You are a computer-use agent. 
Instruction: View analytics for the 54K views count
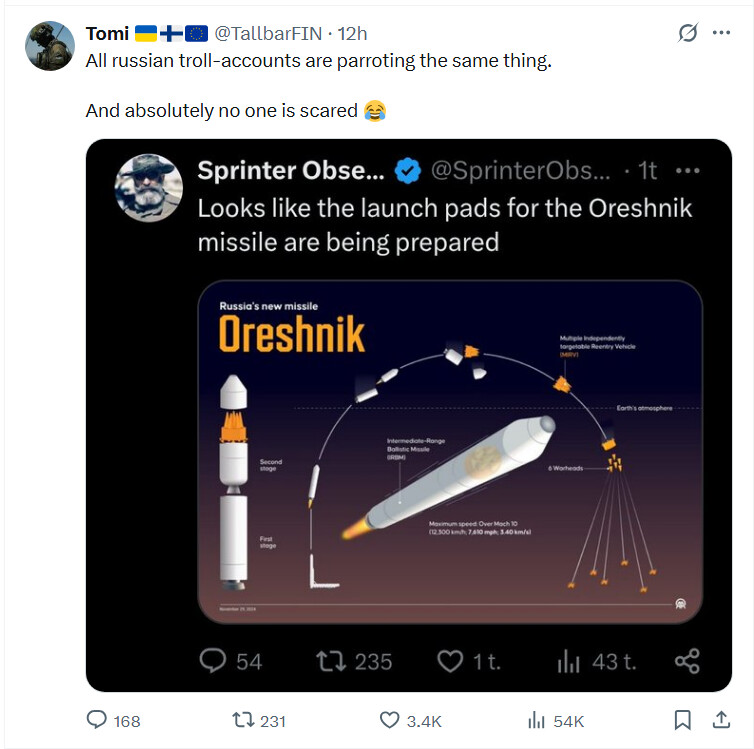pos(556,721)
